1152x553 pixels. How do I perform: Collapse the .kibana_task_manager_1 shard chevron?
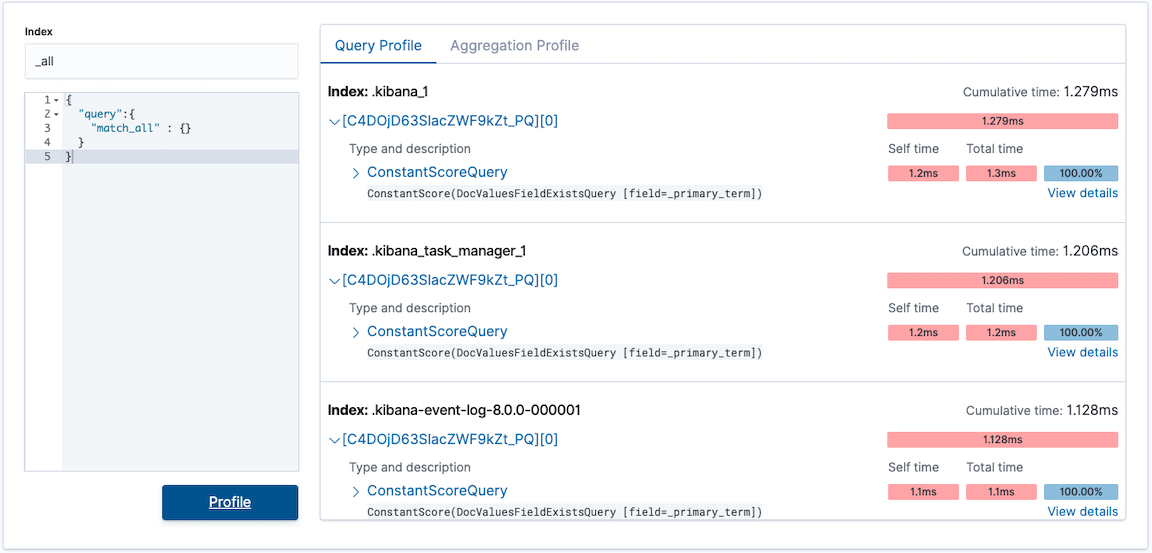coord(334,280)
